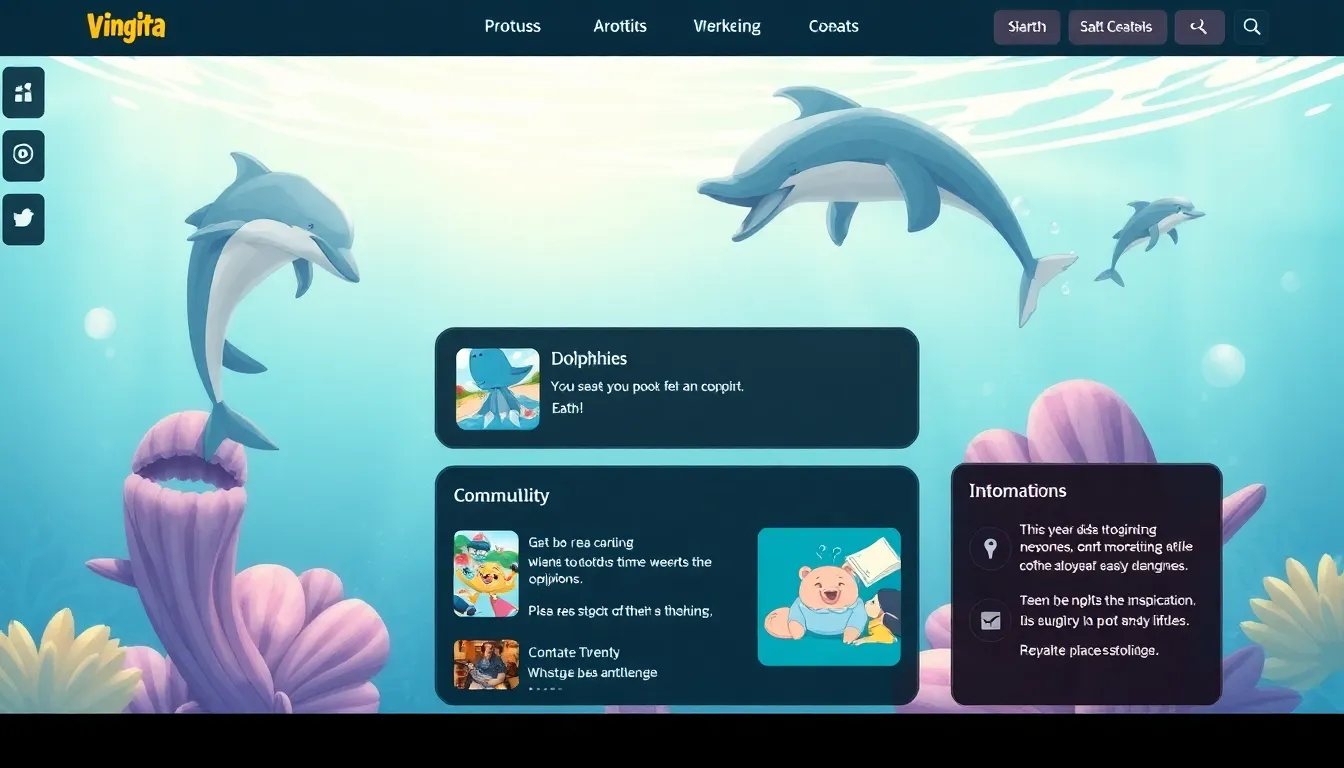Open the circular target icon in sidebar
This screenshot has width=1344, height=768.
tap(23, 155)
